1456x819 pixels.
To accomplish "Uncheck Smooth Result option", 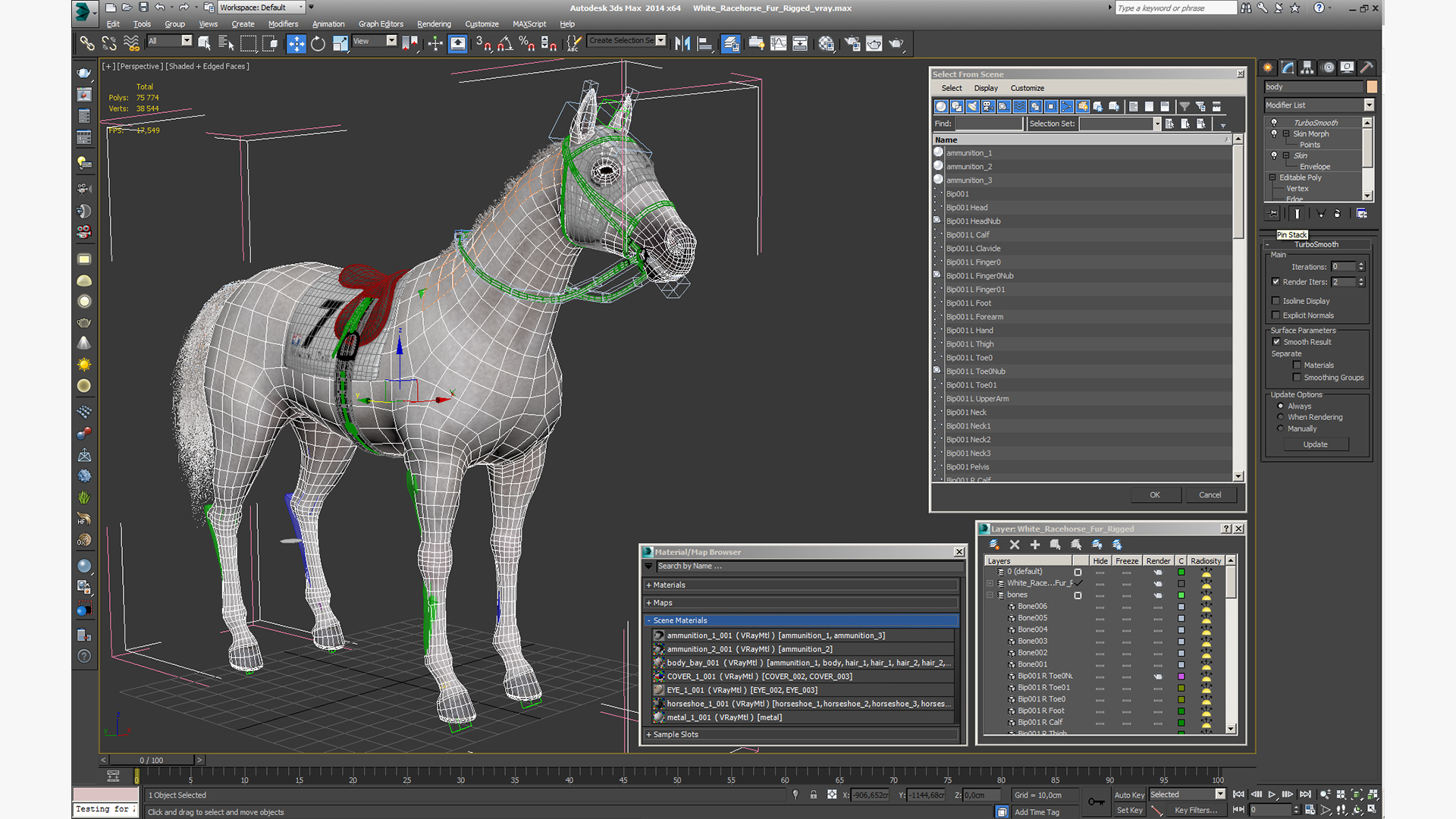I will pyautogui.click(x=1276, y=342).
